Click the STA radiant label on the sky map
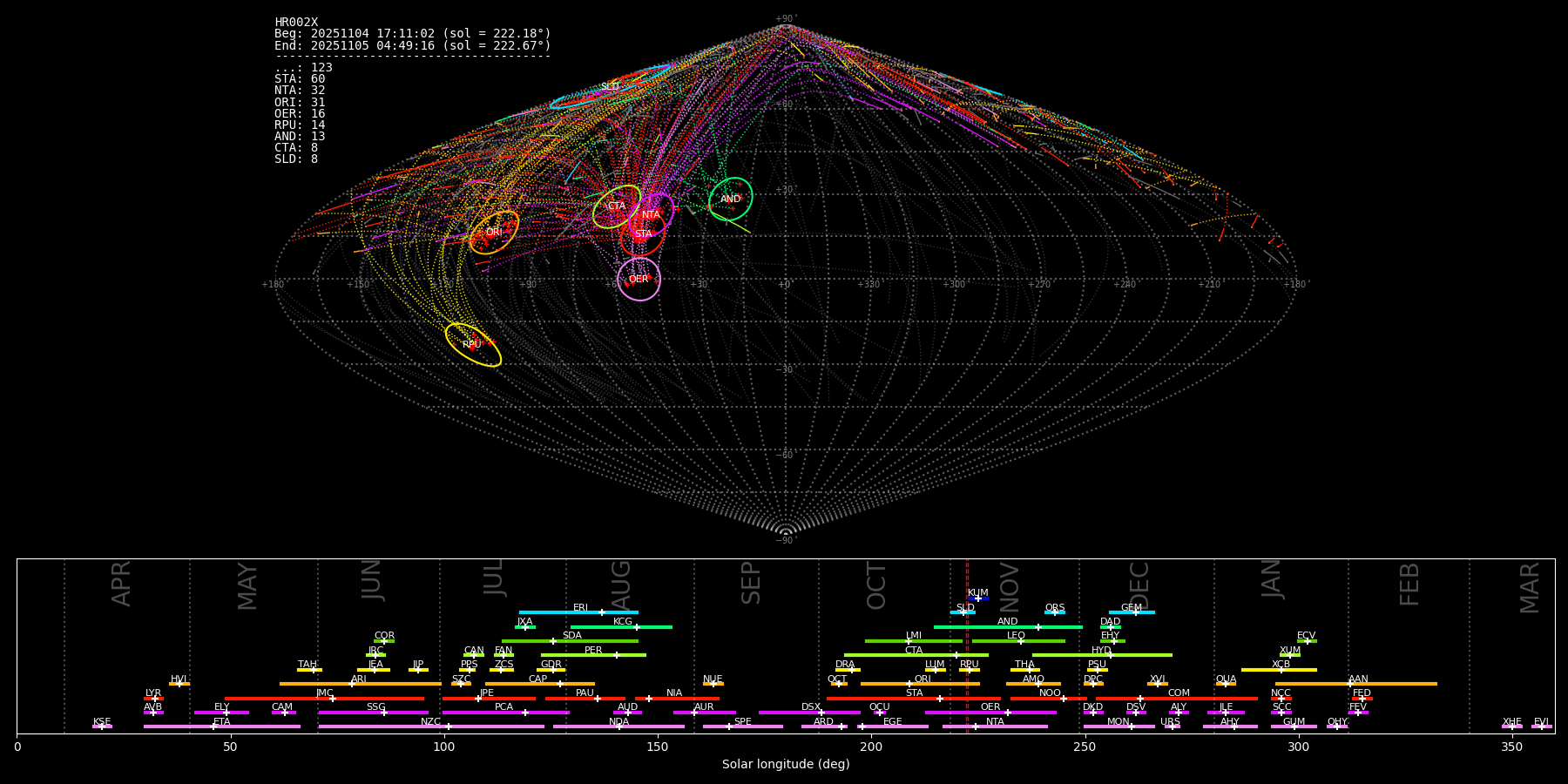 click(x=643, y=233)
